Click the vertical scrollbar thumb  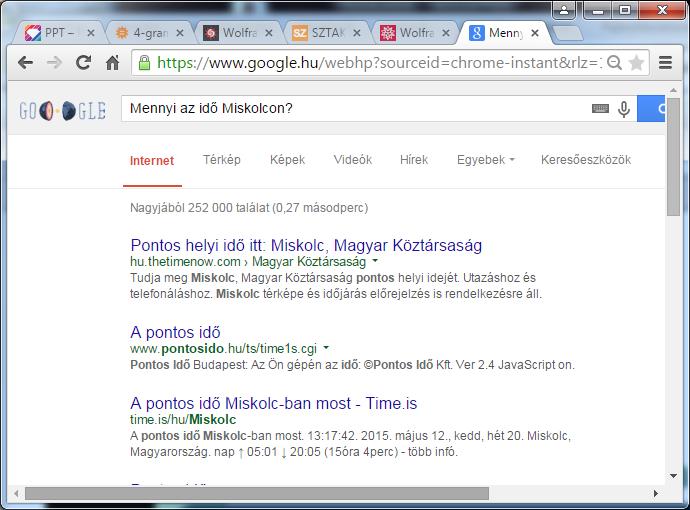[x=673, y=157]
